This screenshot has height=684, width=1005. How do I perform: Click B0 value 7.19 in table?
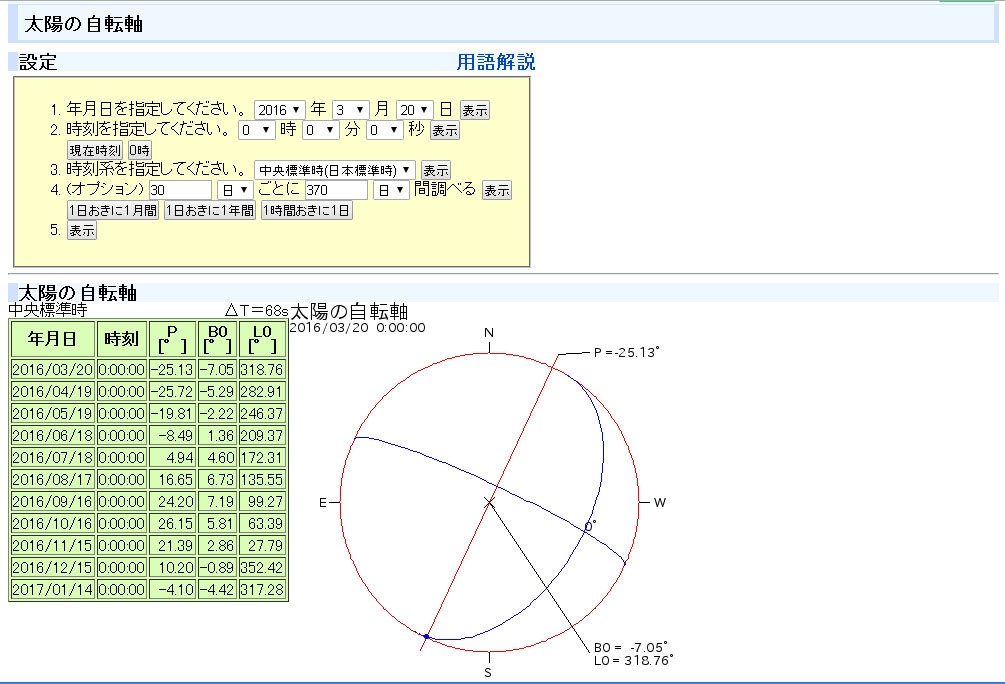(217, 501)
